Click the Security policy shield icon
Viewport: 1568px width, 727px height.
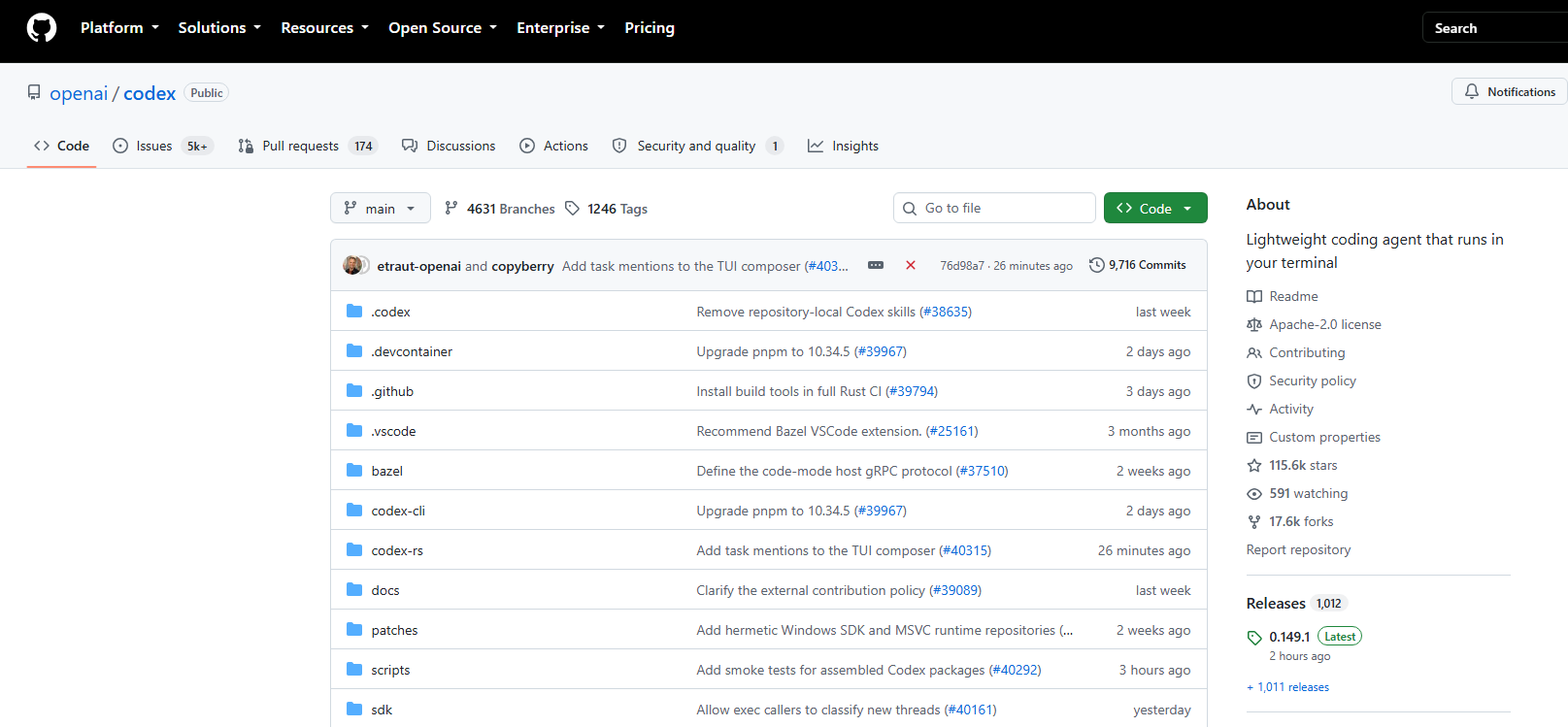tap(1254, 380)
